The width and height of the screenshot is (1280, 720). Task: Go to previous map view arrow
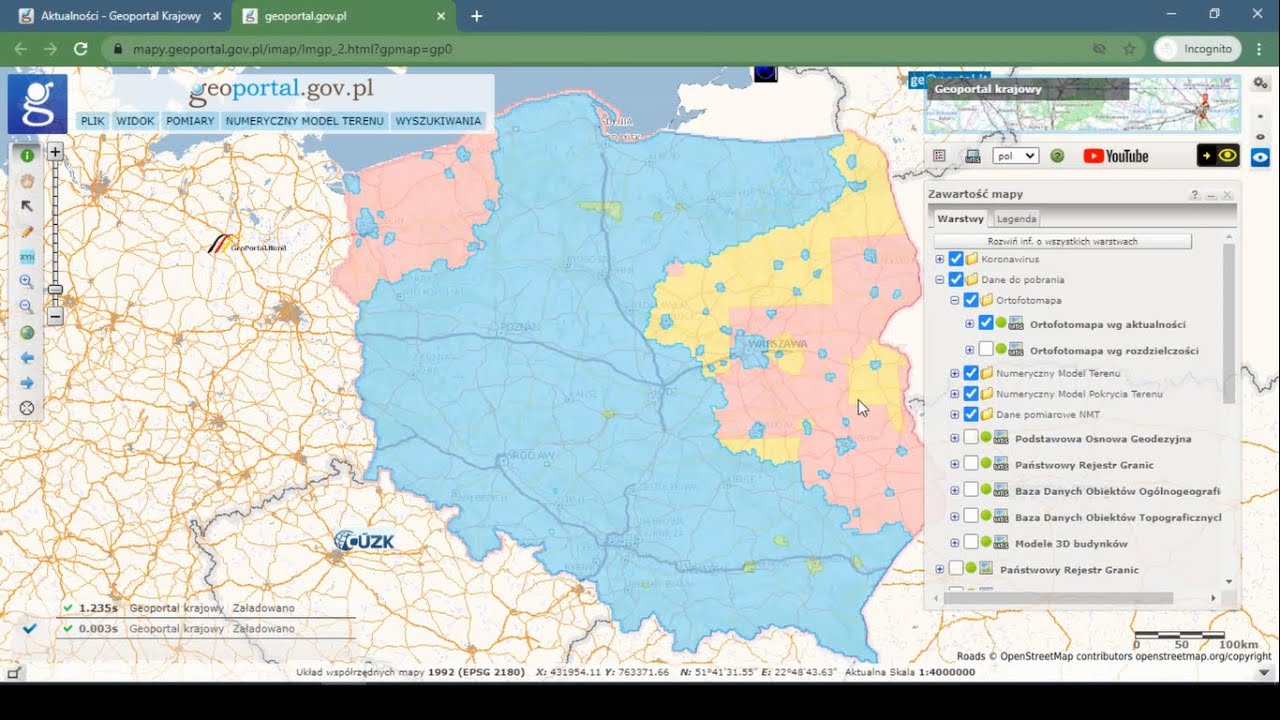[x=27, y=358]
